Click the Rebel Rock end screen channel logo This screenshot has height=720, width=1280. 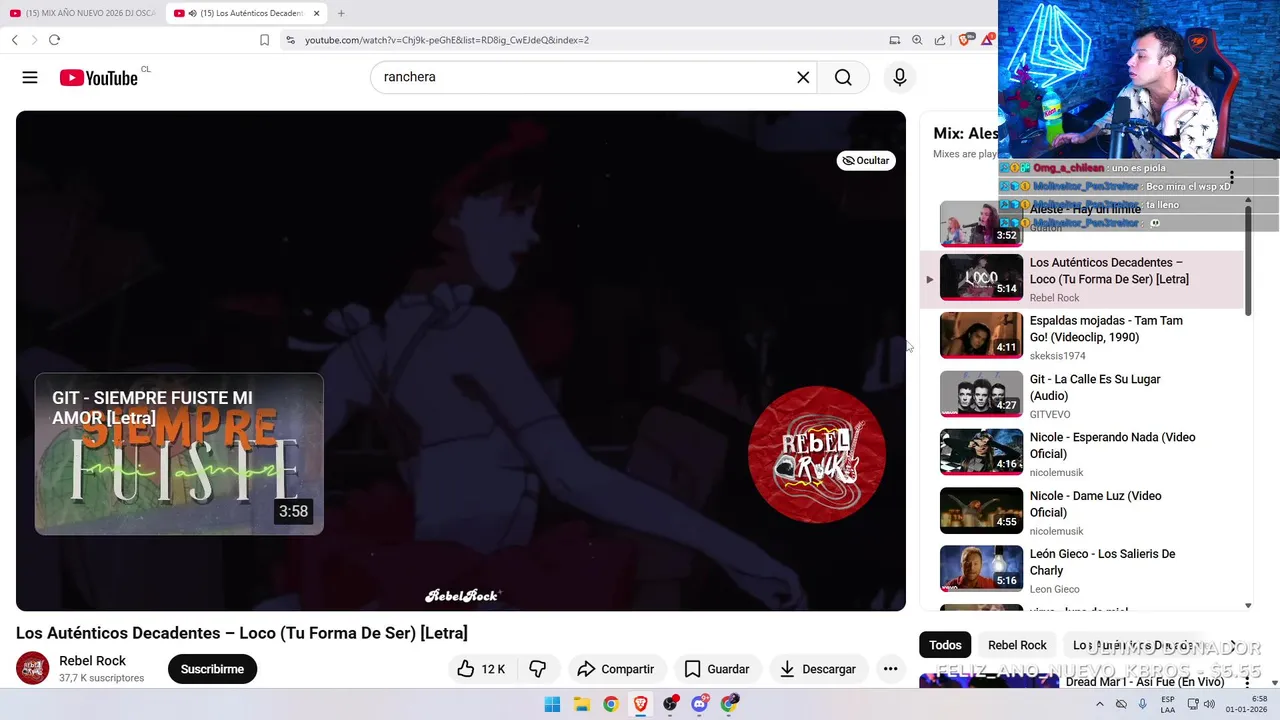pos(816,454)
